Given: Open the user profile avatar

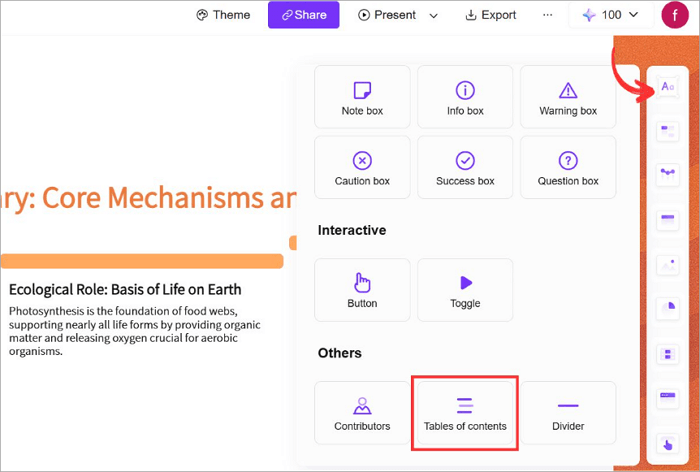Looking at the screenshot, I should (675, 15).
